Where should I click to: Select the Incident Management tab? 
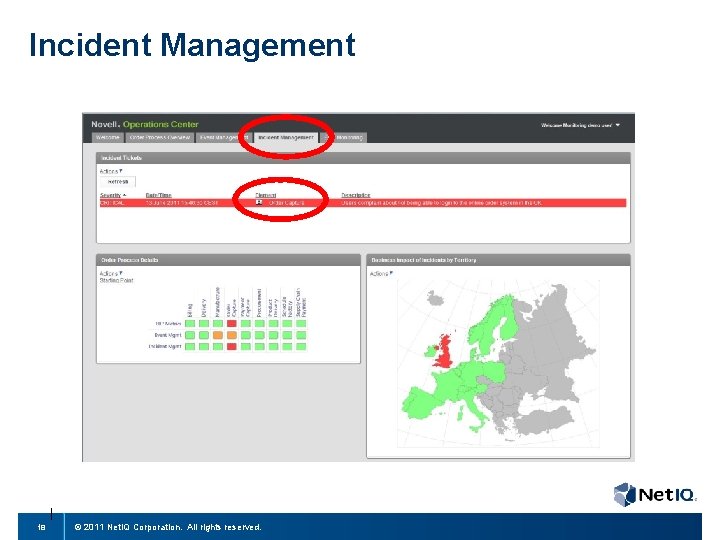coord(286,137)
